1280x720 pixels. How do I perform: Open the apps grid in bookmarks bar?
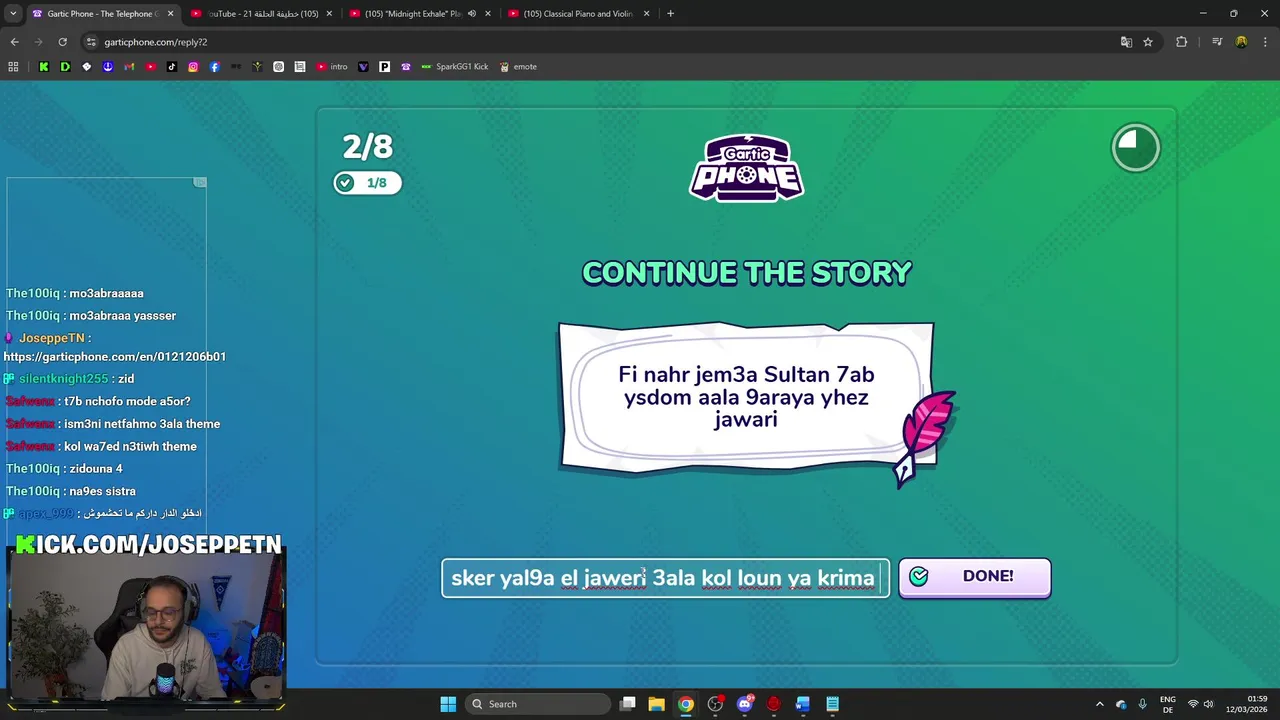(x=13, y=67)
